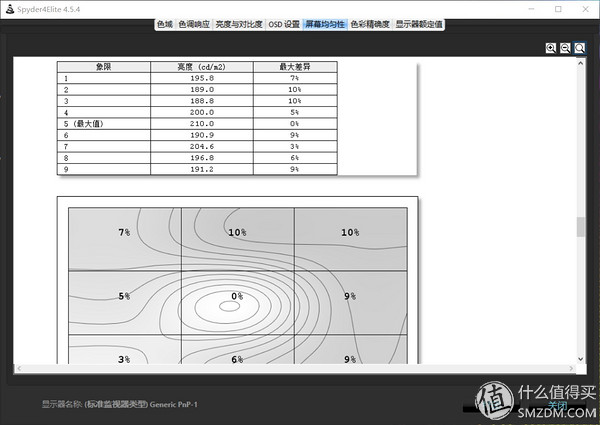
Task: Click the 0% label in the chart center
Action: click(237, 296)
